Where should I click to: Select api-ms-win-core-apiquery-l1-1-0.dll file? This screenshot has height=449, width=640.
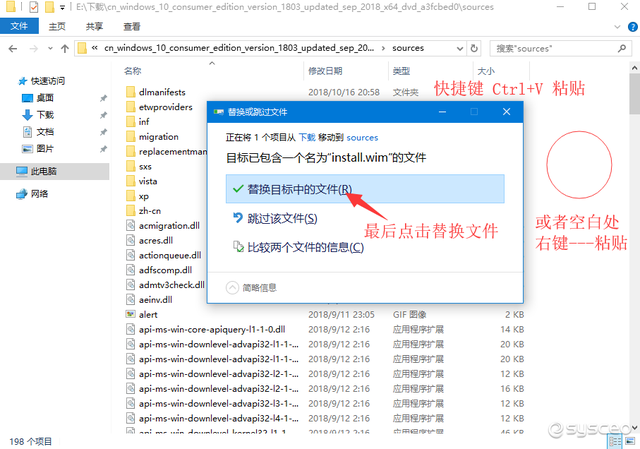[x=212, y=329]
